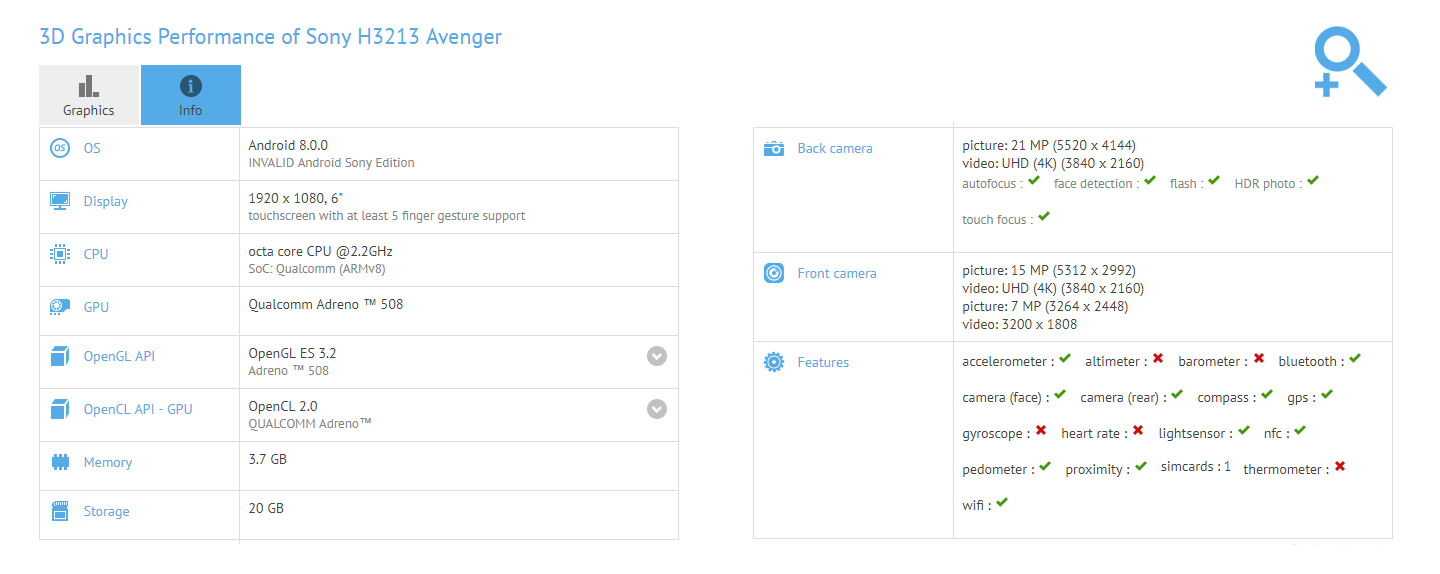The image size is (1440, 574).
Task: Click the Memory label
Action: click(108, 462)
